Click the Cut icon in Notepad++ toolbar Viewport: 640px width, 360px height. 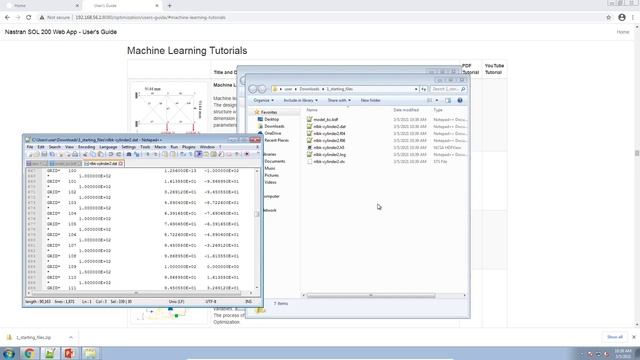click(x=85, y=154)
